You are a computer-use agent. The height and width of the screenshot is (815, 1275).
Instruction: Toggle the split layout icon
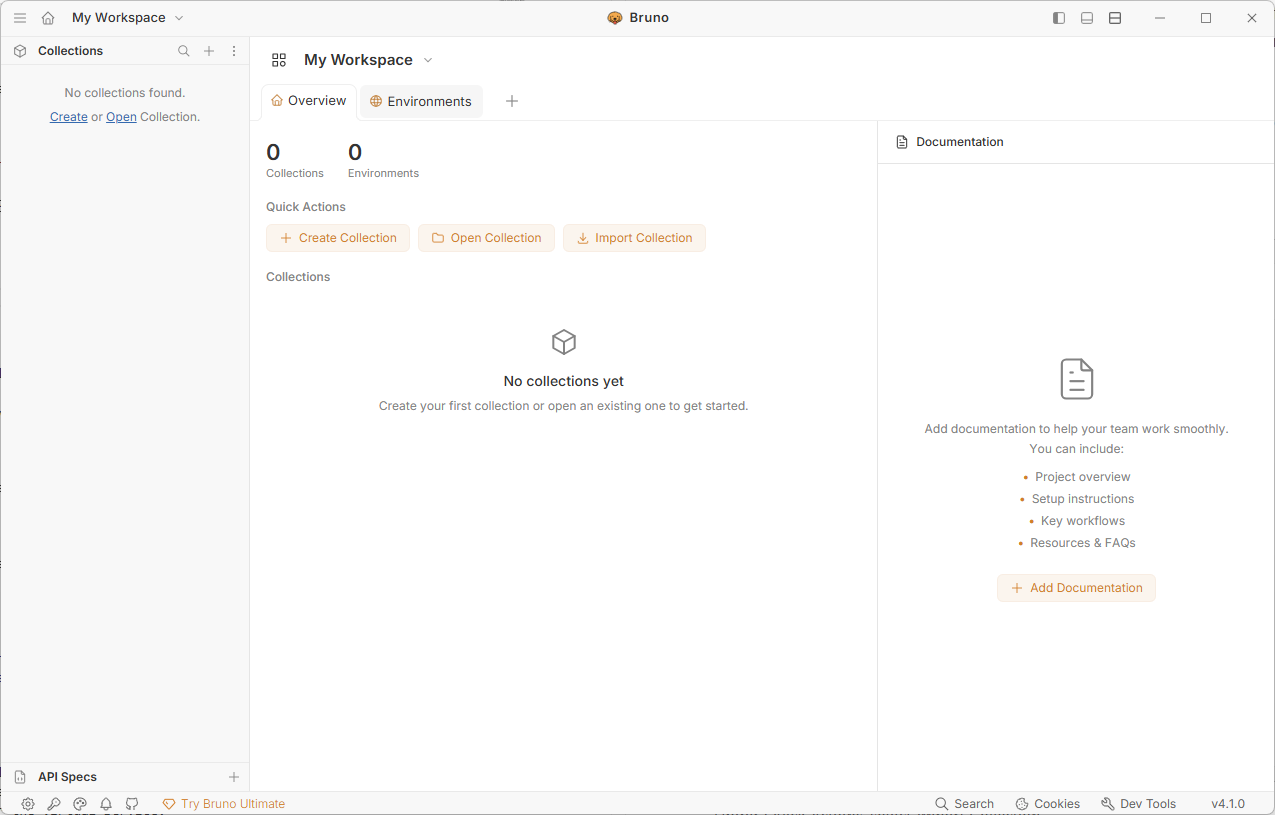point(1115,18)
